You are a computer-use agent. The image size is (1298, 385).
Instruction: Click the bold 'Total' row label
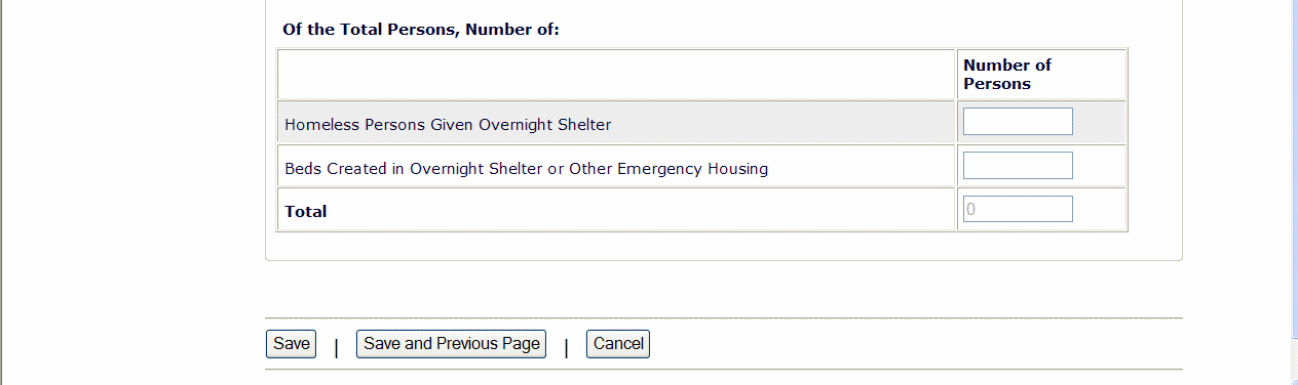(x=306, y=212)
